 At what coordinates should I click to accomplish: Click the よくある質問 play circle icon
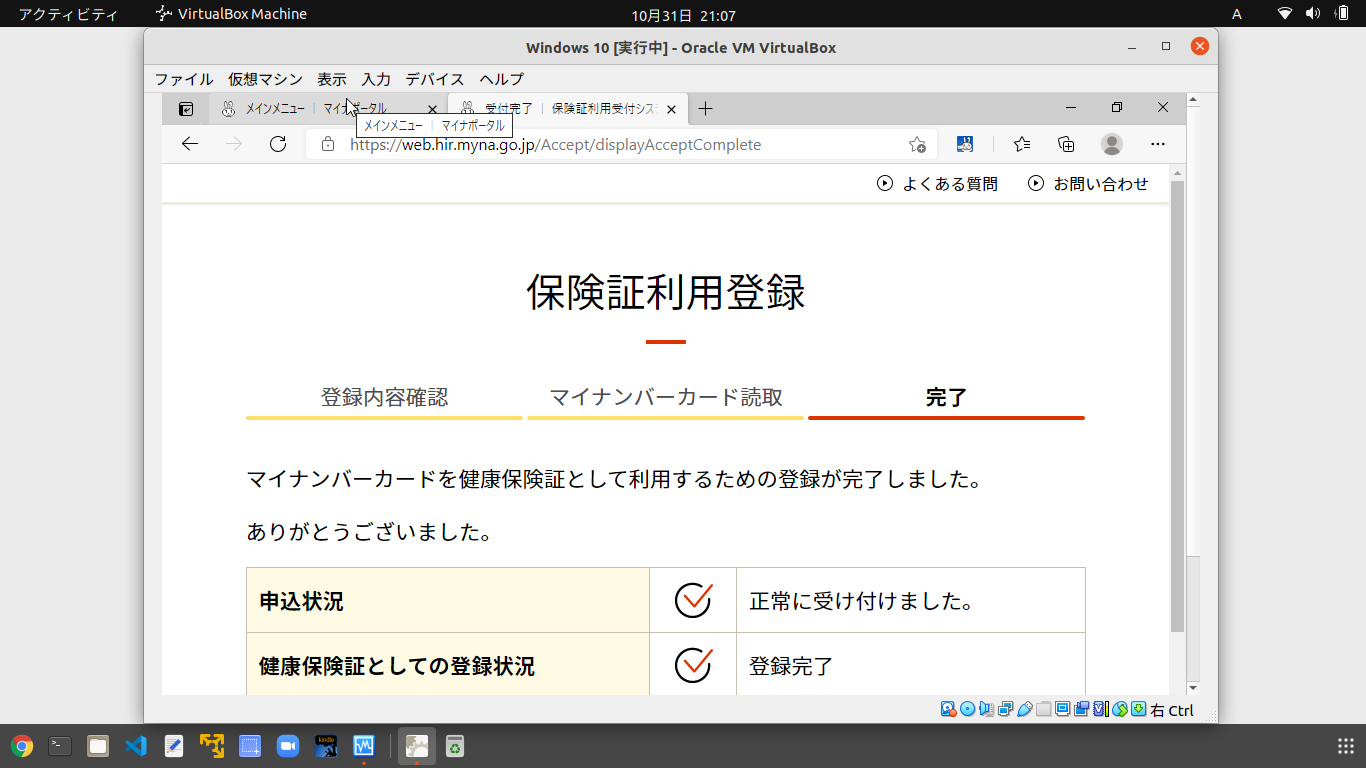pos(883,183)
